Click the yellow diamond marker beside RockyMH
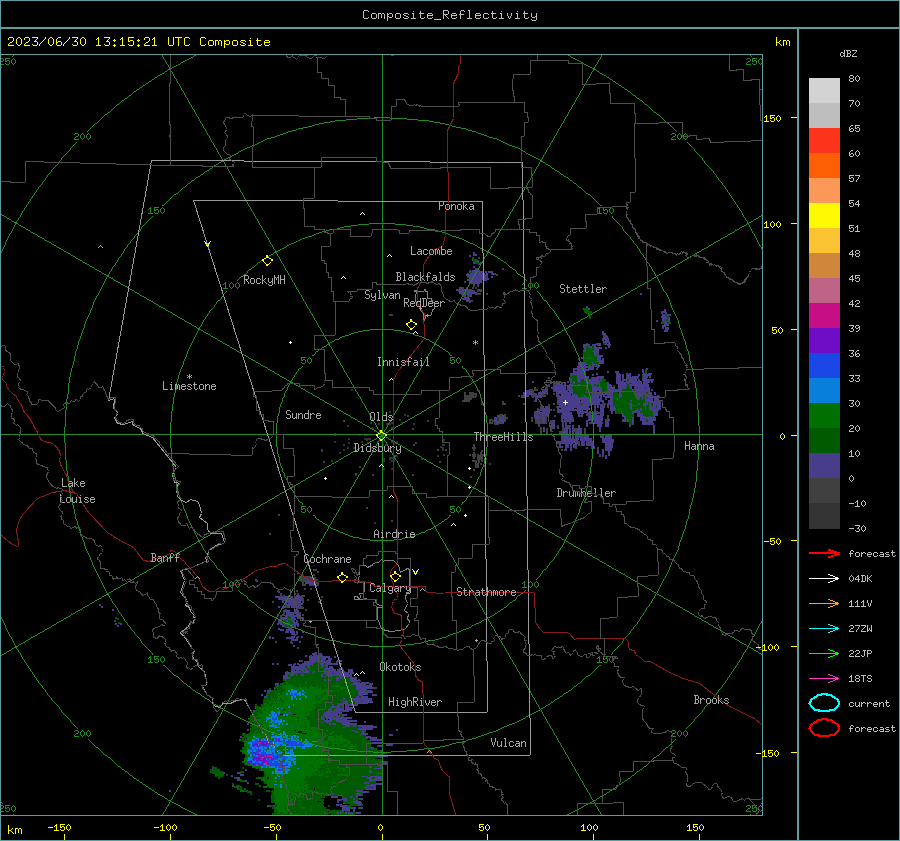Screen dimensions: 900x841 tap(267, 261)
